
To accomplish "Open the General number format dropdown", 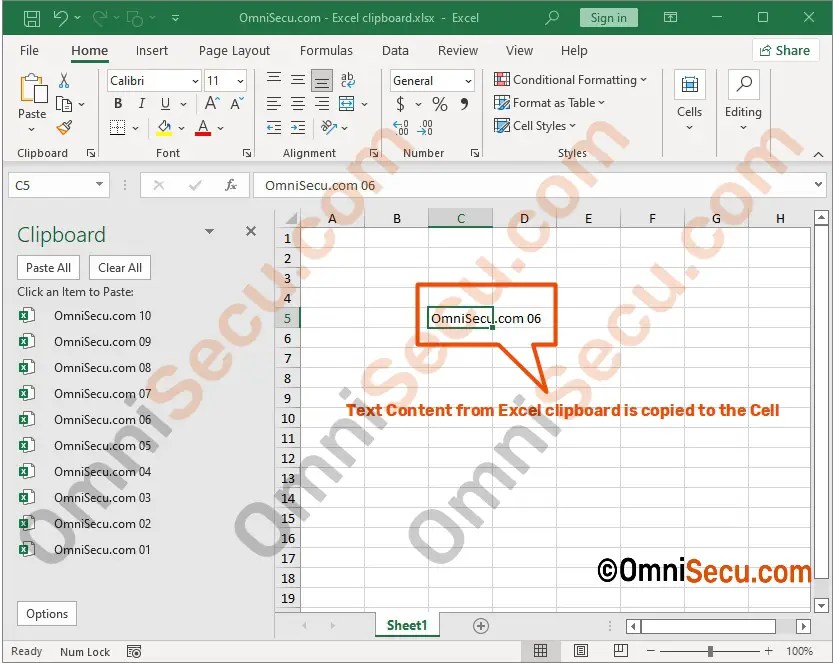I will click(x=468, y=81).
